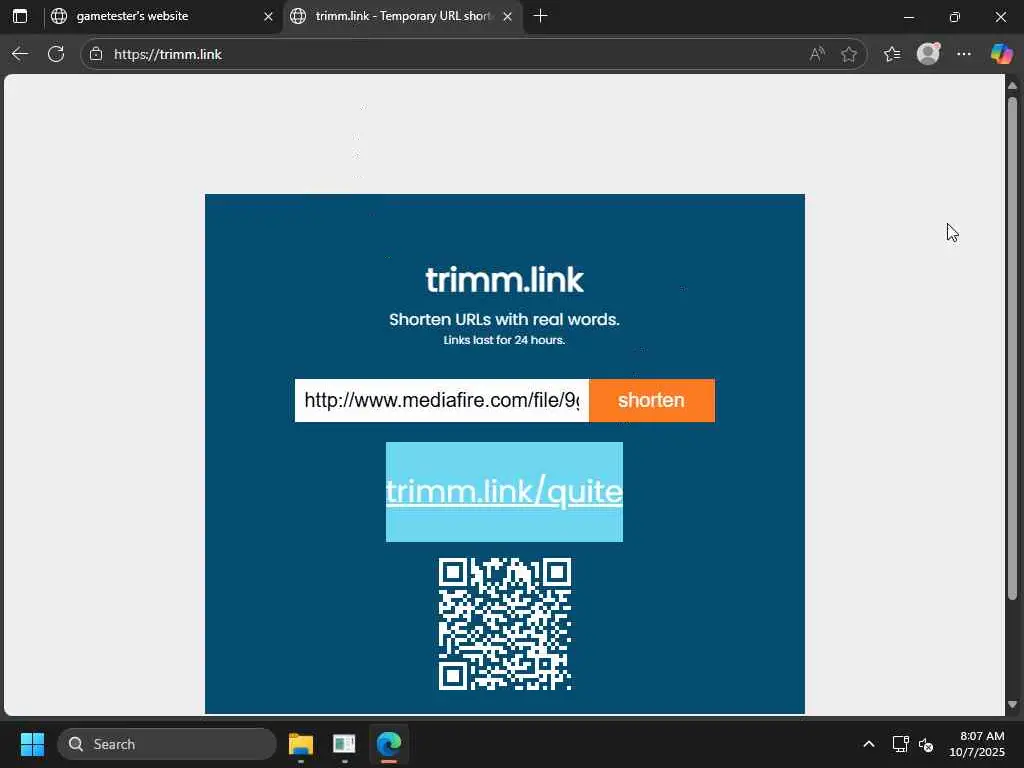Minimize the browser window
This screenshot has width=1024, height=768.
[x=908, y=16]
